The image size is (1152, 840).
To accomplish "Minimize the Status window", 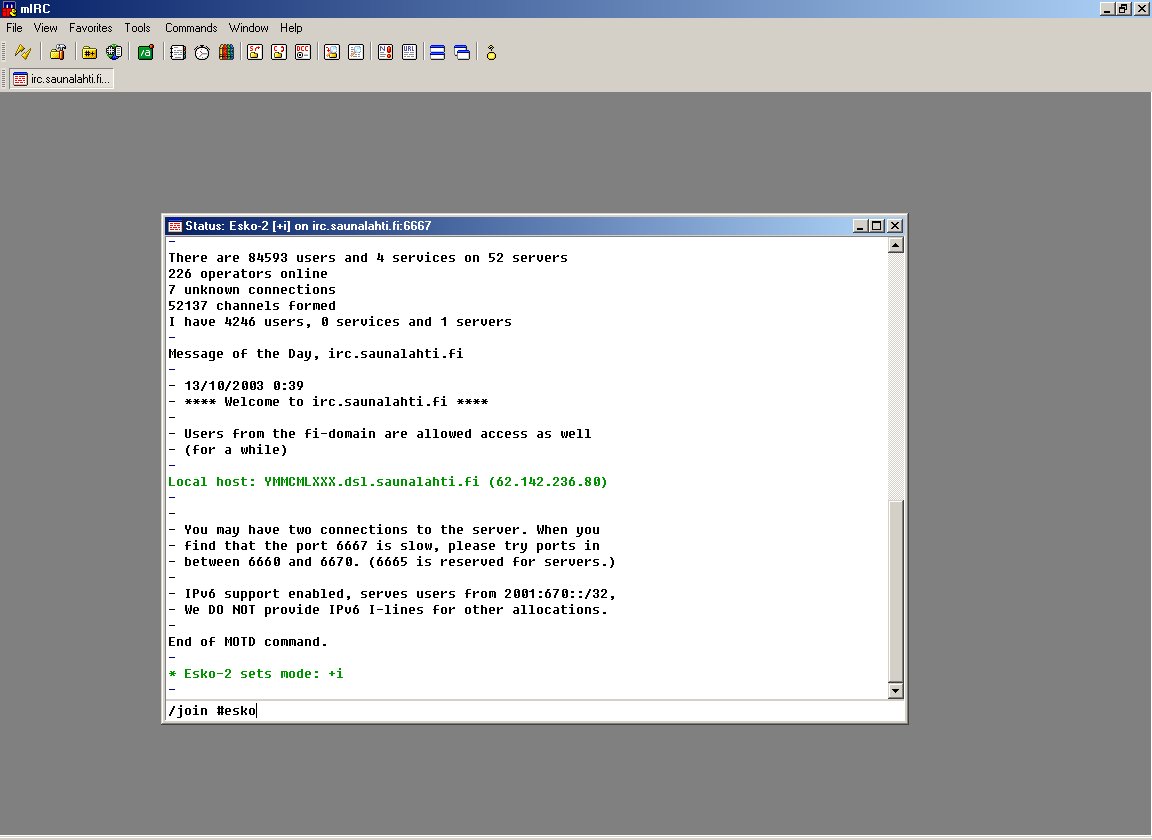I will 860,226.
